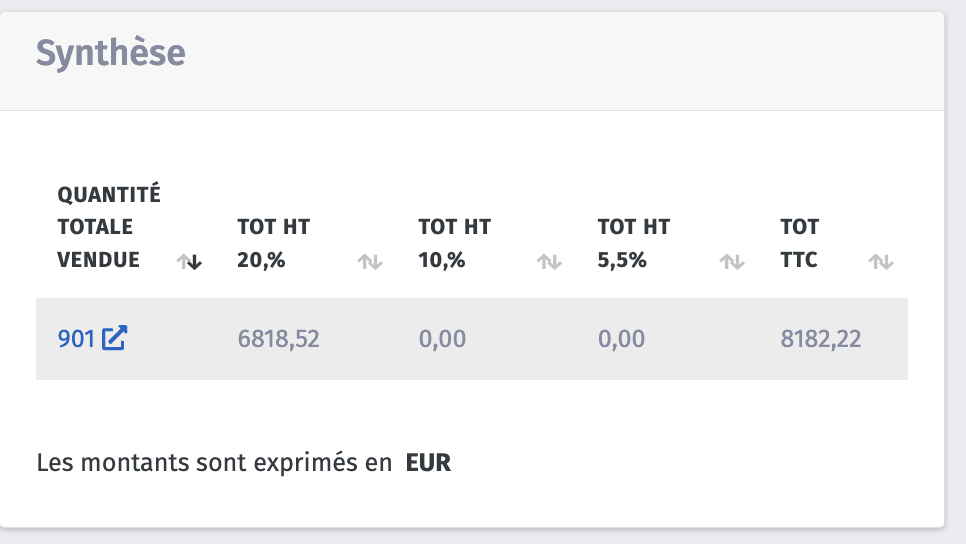Click the TOT HT 10,% header label

tap(454, 243)
